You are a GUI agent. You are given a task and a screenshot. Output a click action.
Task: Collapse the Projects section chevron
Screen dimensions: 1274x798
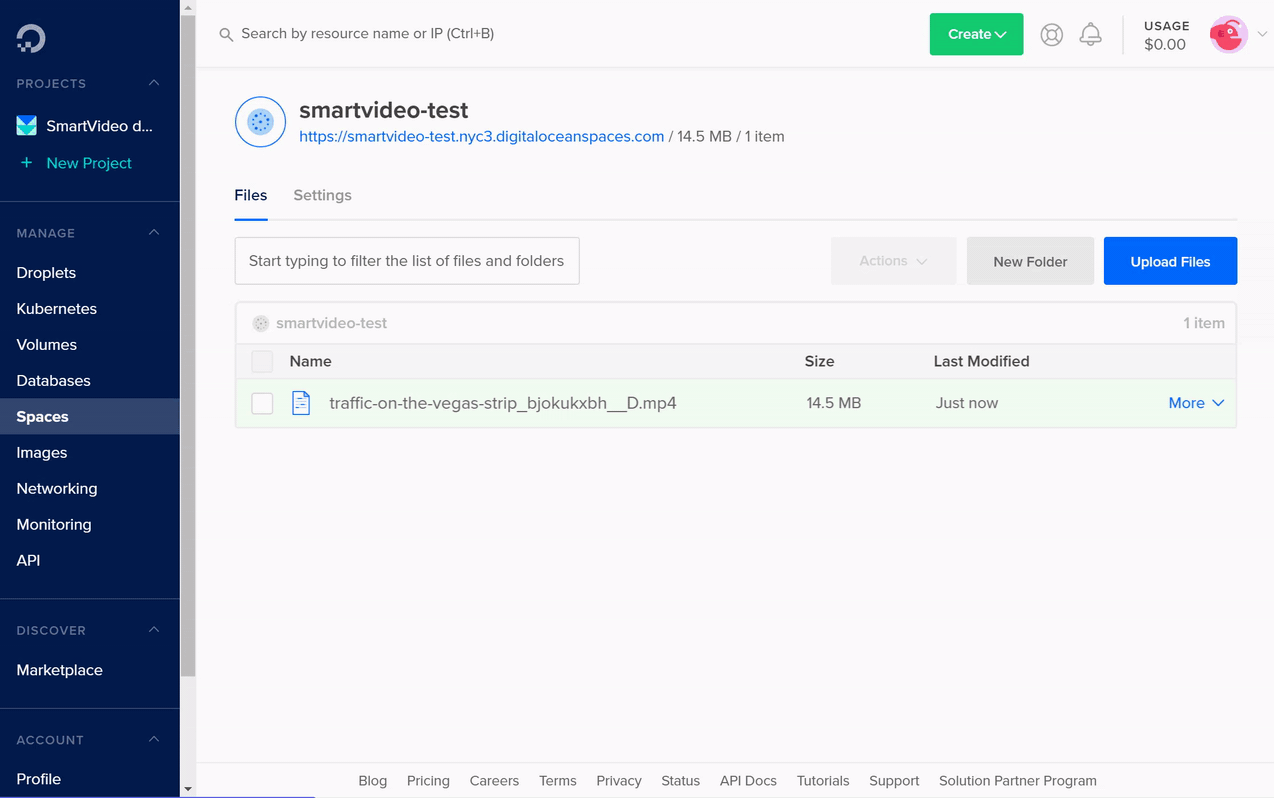click(154, 83)
